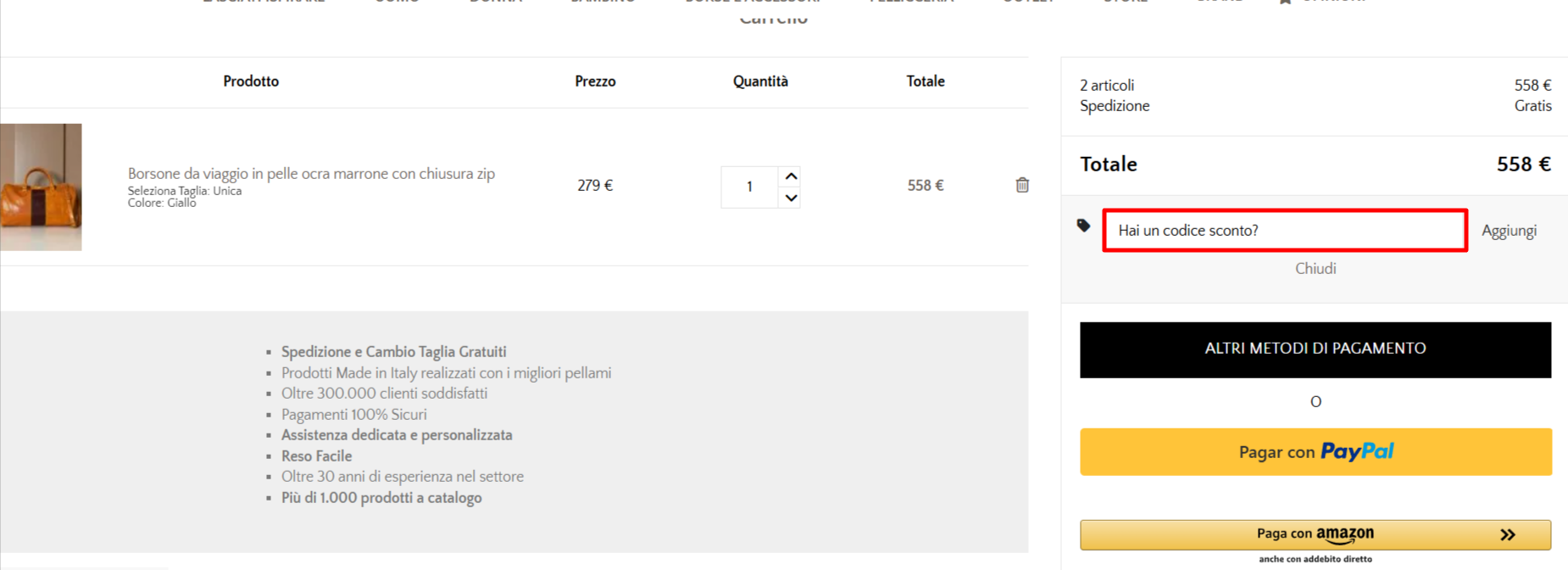Click the Quantità column header
Screen dimensions: 1568x570
(x=760, y=81)
